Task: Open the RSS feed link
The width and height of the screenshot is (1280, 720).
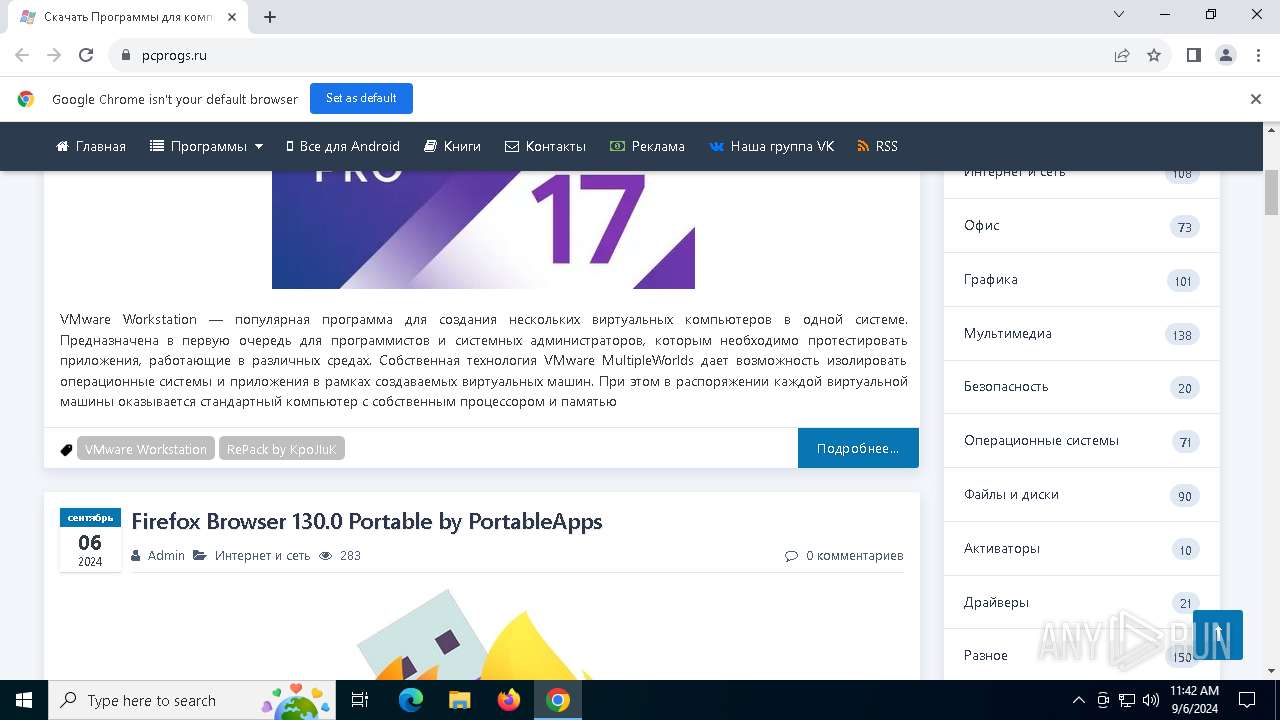Action: pos(877,146)
